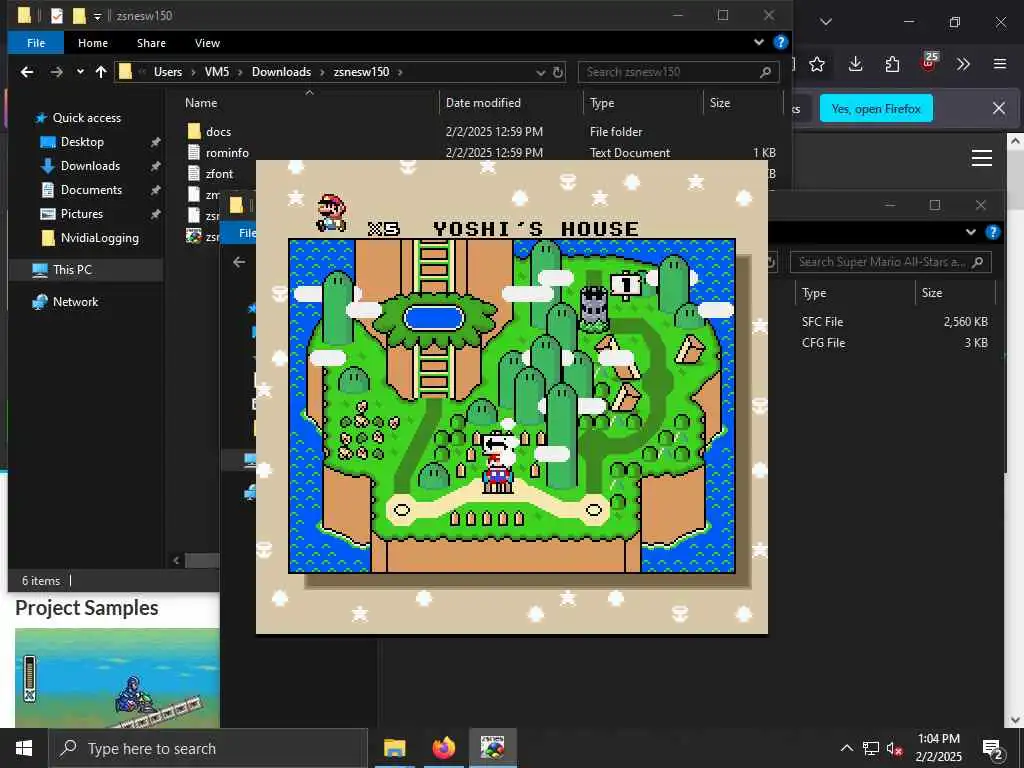Switch to ZSNES emulator in taskbar

pos(493,748)
